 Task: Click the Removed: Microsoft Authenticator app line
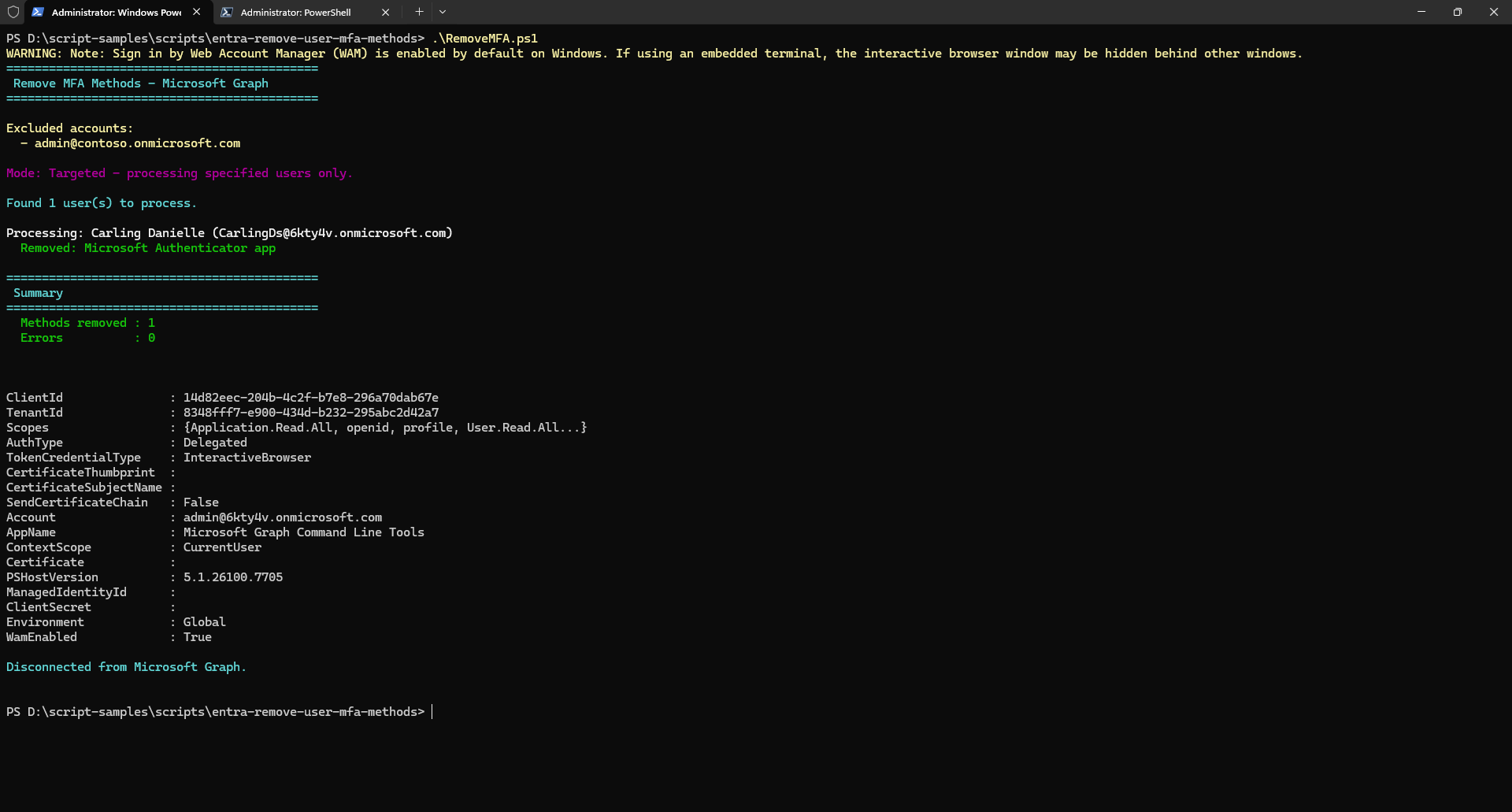click(147, 248)
